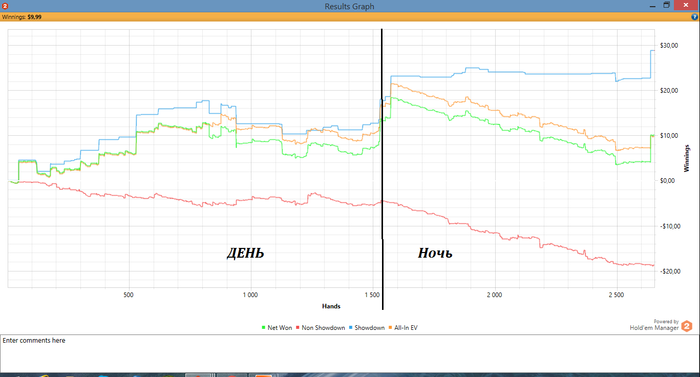Viewport: 700px width, 377px height.
Task: Click the Results Graph window title
Action: 349,6
